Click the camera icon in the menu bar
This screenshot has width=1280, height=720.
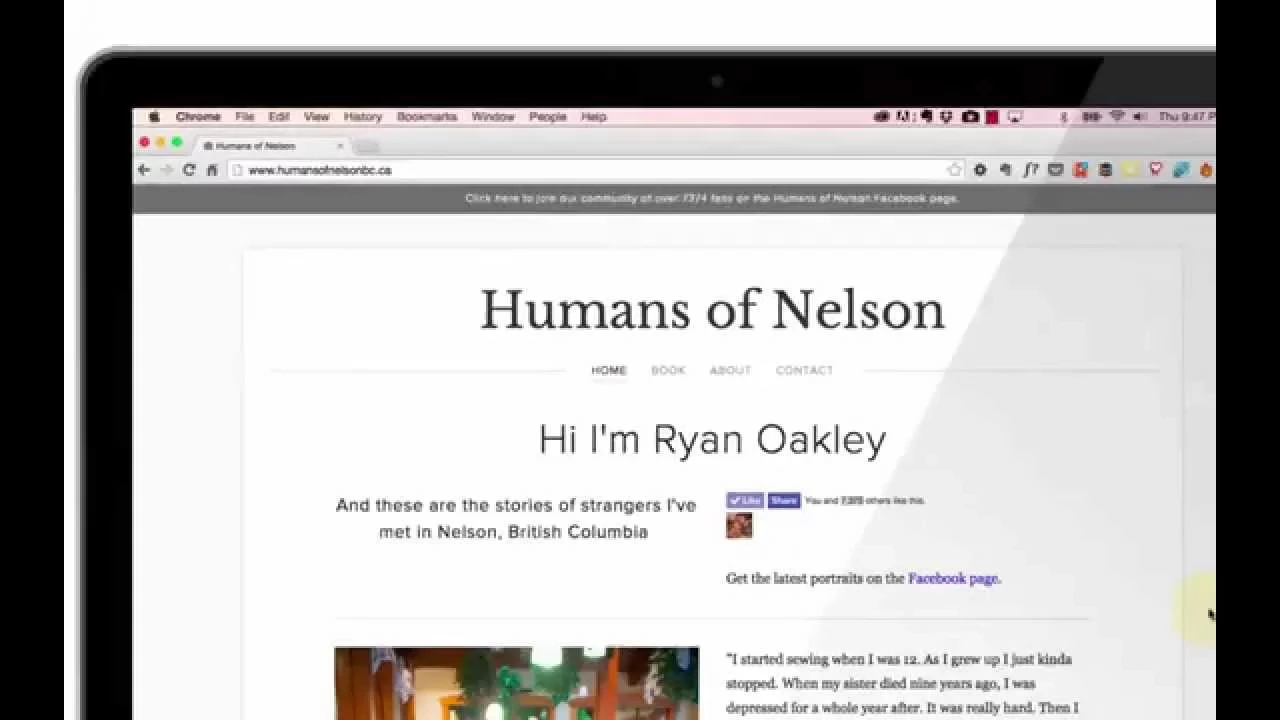coord(970,117)
